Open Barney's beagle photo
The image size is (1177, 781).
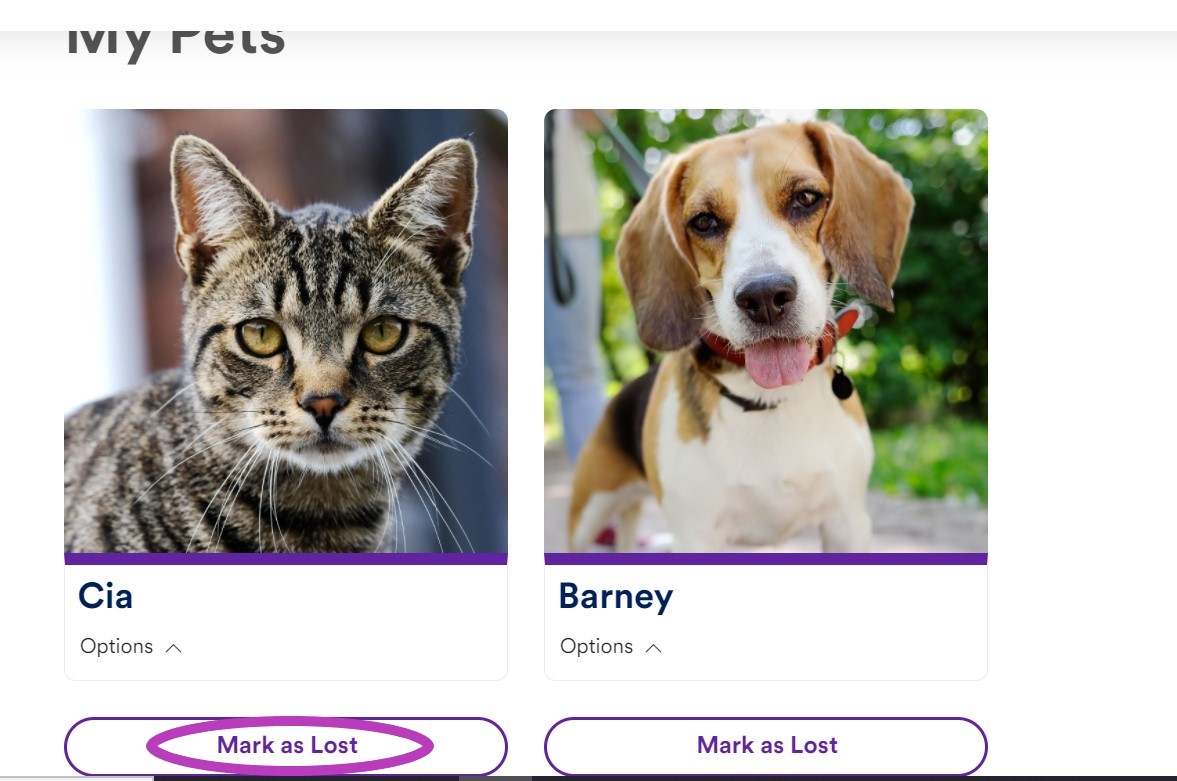click(x=766, y=331)
